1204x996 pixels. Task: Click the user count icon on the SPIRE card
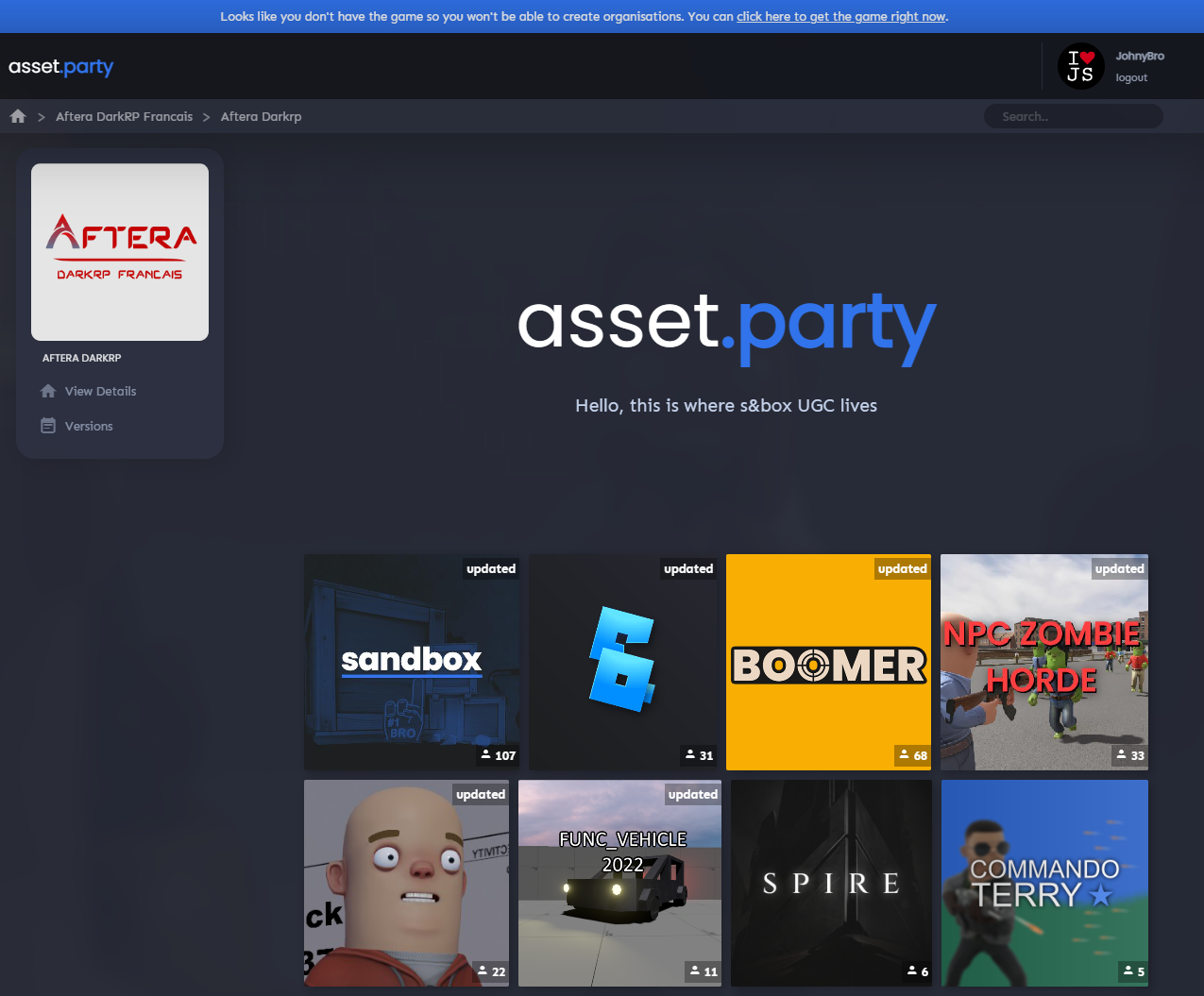[x=914, y=971]
